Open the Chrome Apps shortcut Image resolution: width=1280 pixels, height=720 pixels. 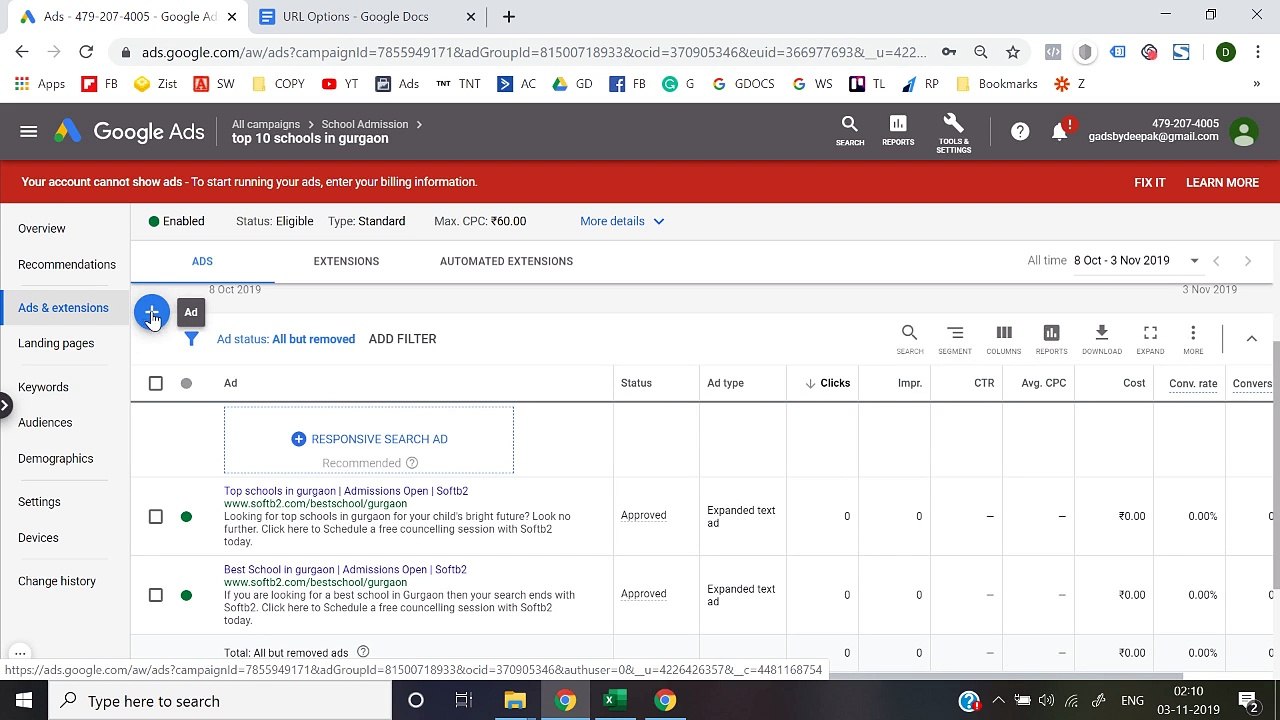pos(40,84)
